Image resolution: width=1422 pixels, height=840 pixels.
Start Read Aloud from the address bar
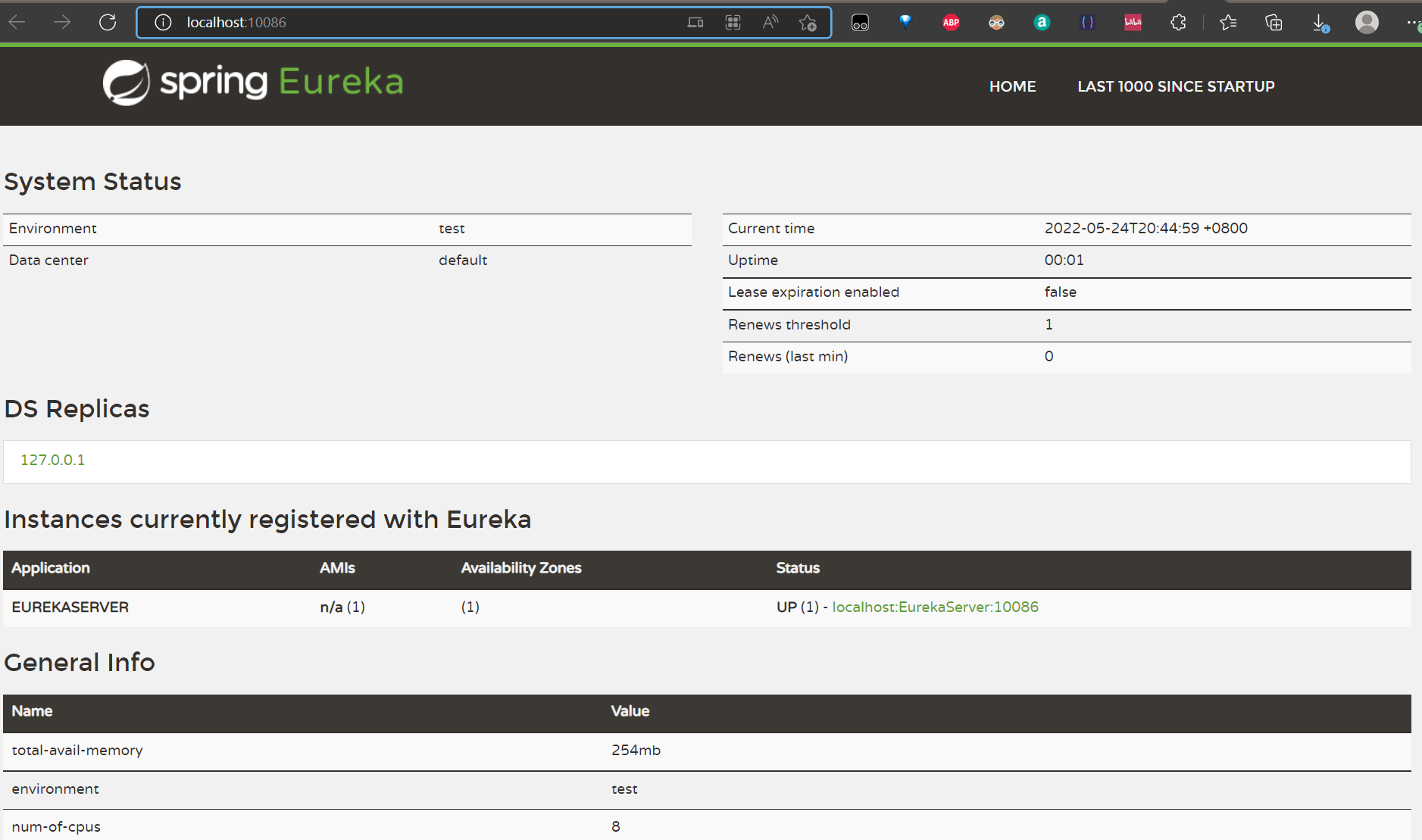(770, 23)
